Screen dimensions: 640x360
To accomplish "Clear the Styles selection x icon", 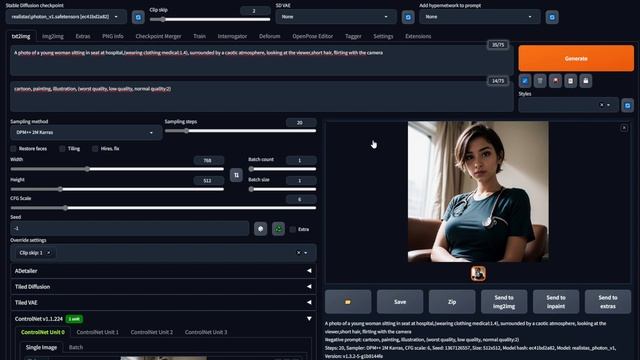I will click(x=601, y=105).
